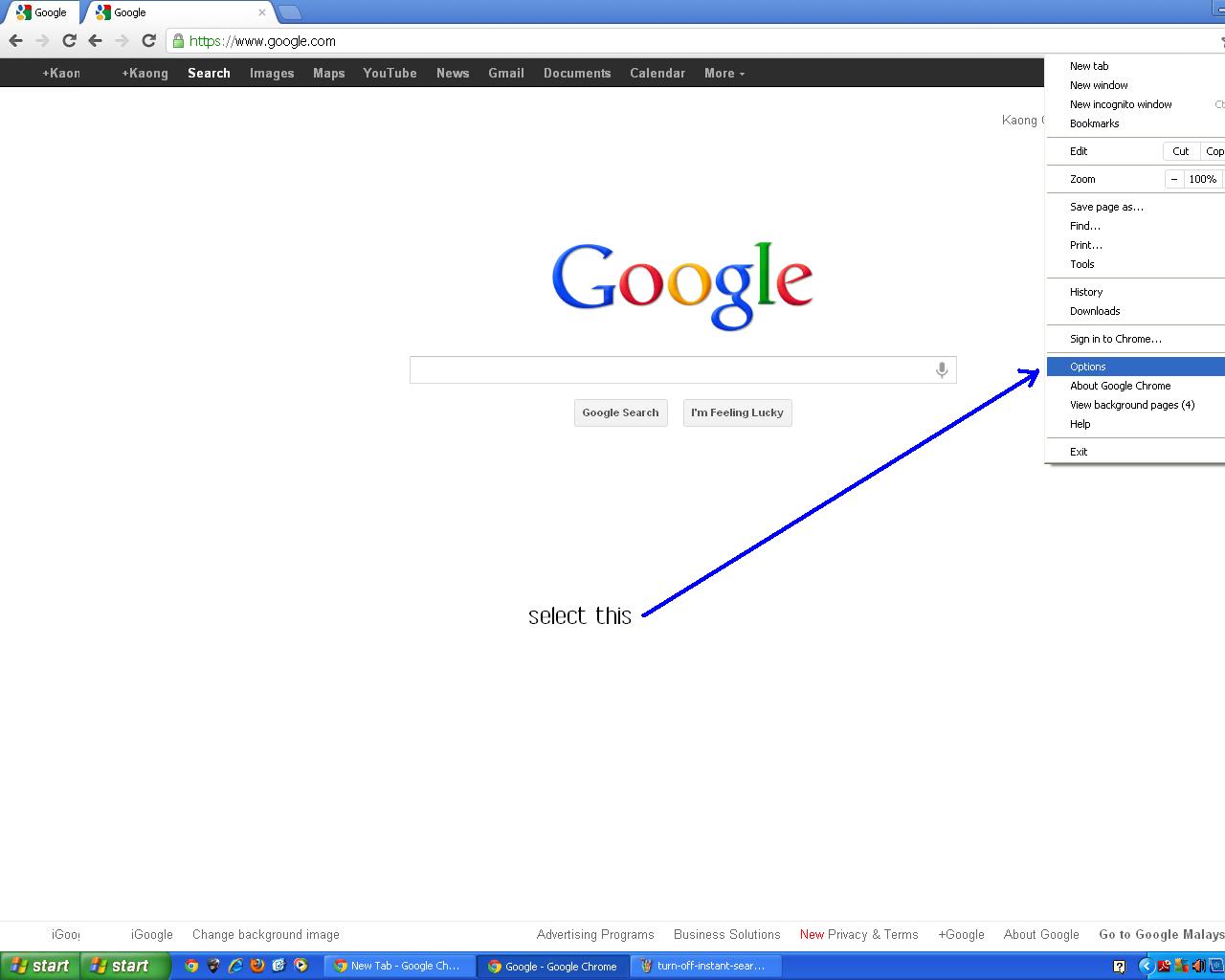
Task: Click the I'm Feeling Lucky button
Action: point(737,412)
